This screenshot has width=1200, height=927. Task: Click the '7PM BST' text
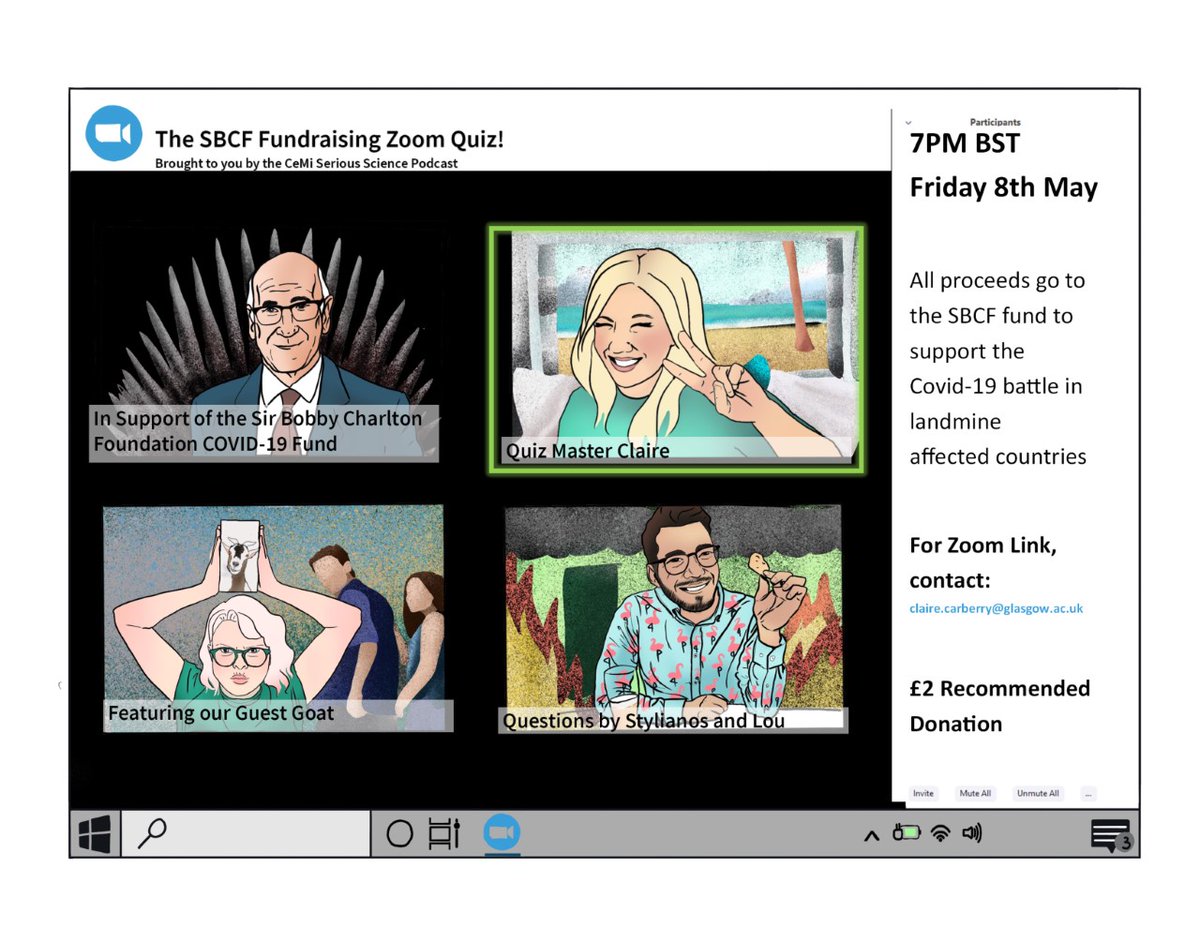click(965, 143)
